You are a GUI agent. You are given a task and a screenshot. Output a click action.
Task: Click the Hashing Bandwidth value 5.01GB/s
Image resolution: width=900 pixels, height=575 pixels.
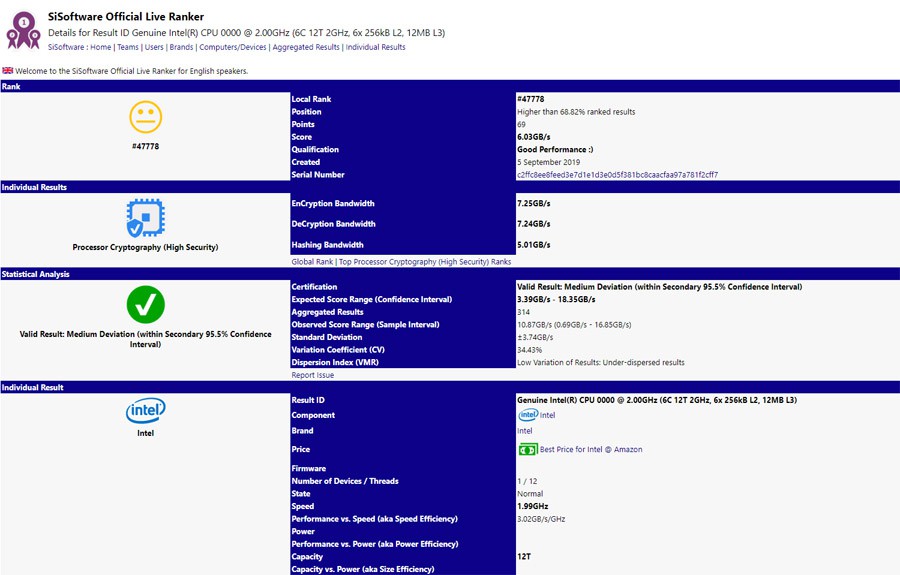[x=534, y=244]
